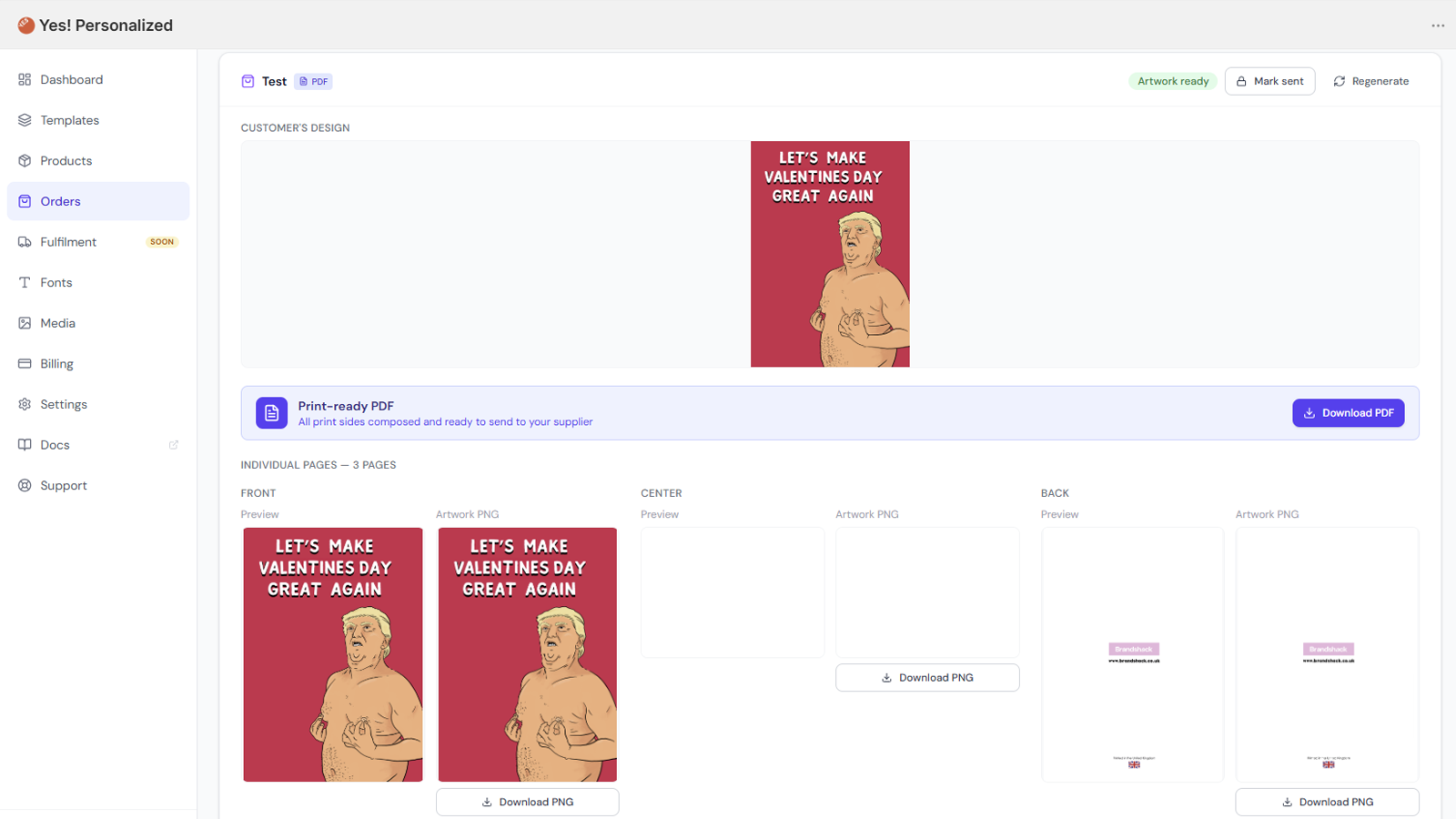Open the Fonts page
Screen dimensions: 1456x819
tap(98, 283)
